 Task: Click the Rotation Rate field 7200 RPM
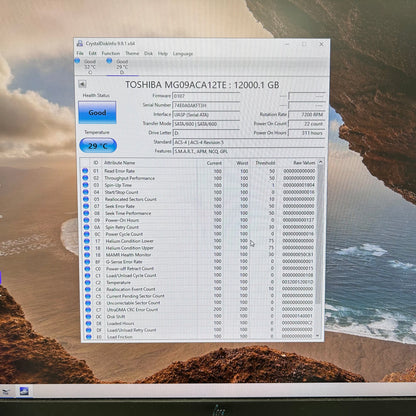(x=307, y=114)
